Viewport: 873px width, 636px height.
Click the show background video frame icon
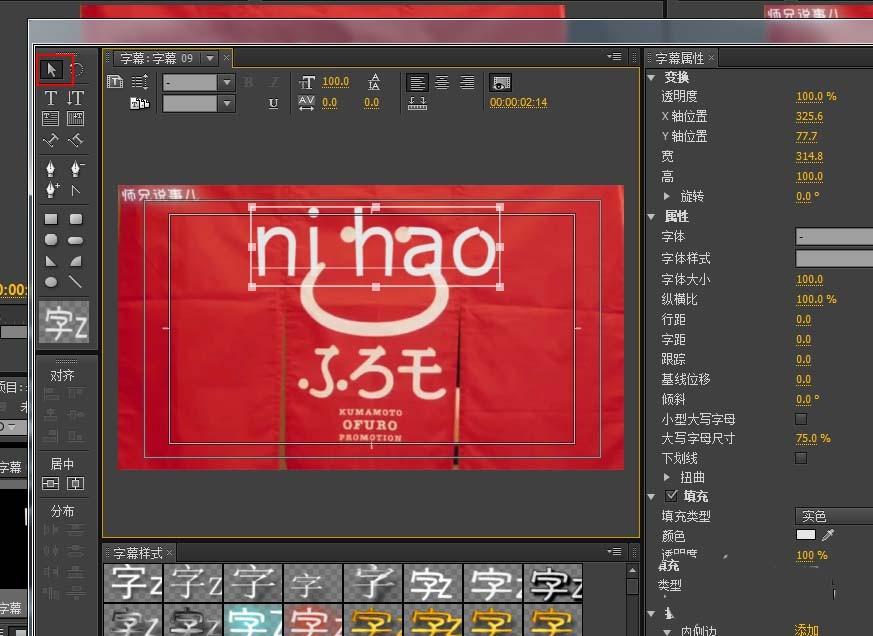[500, 84]
